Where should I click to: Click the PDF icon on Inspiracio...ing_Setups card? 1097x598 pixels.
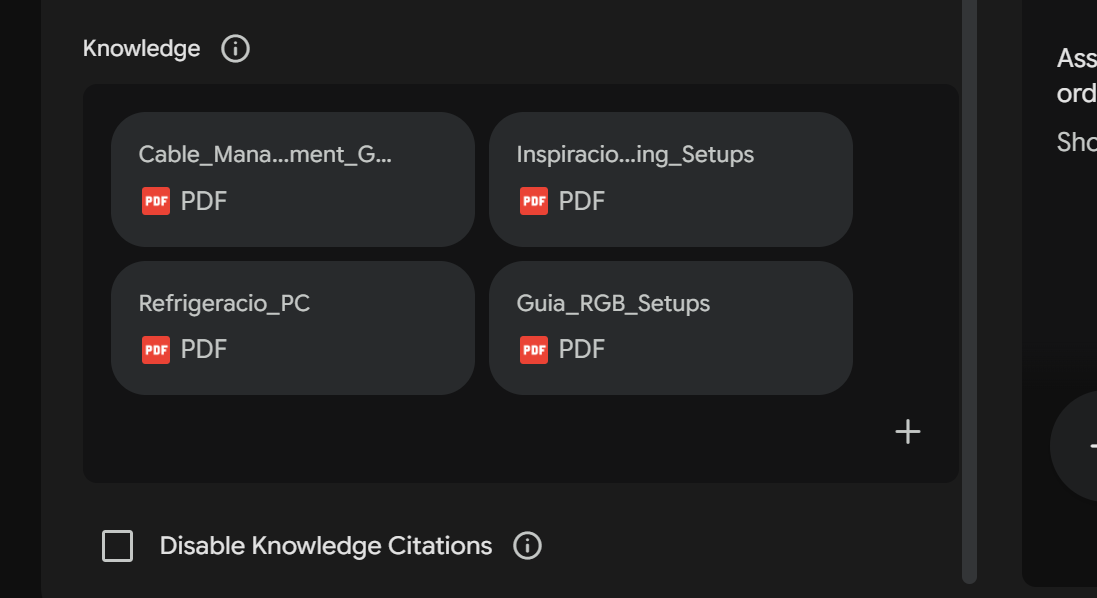pyautogui.click(x=534, y=201)
